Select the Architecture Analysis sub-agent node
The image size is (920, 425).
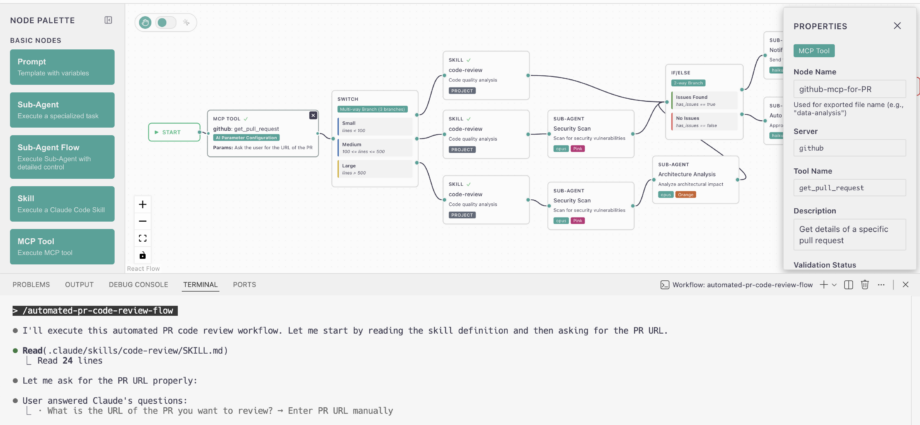(696, 179)
